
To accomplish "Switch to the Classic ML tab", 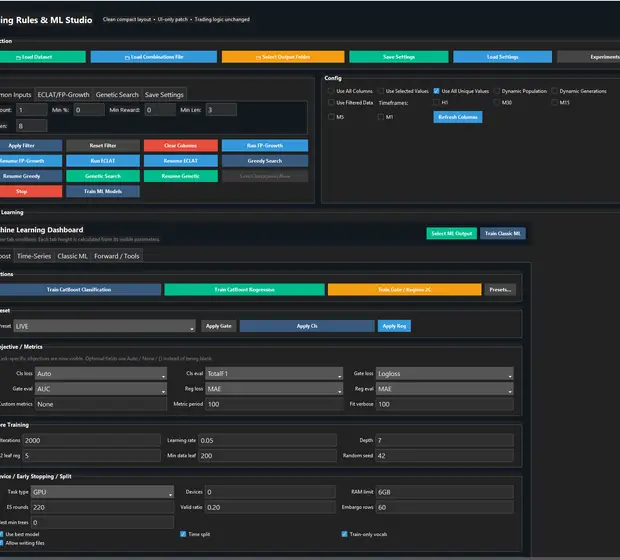I will (x=72, y=256).
